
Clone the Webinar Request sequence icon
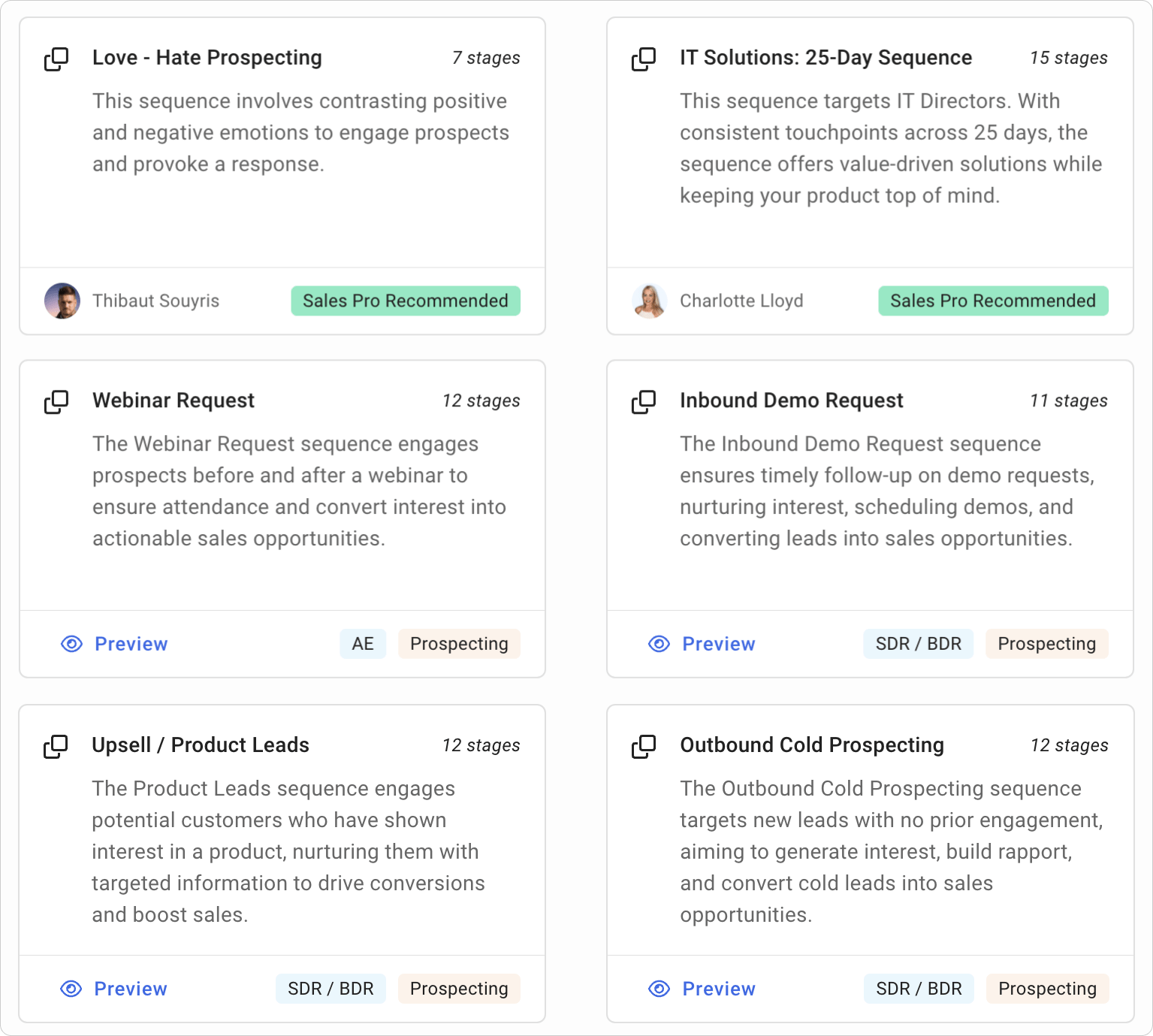click(56, 402)
